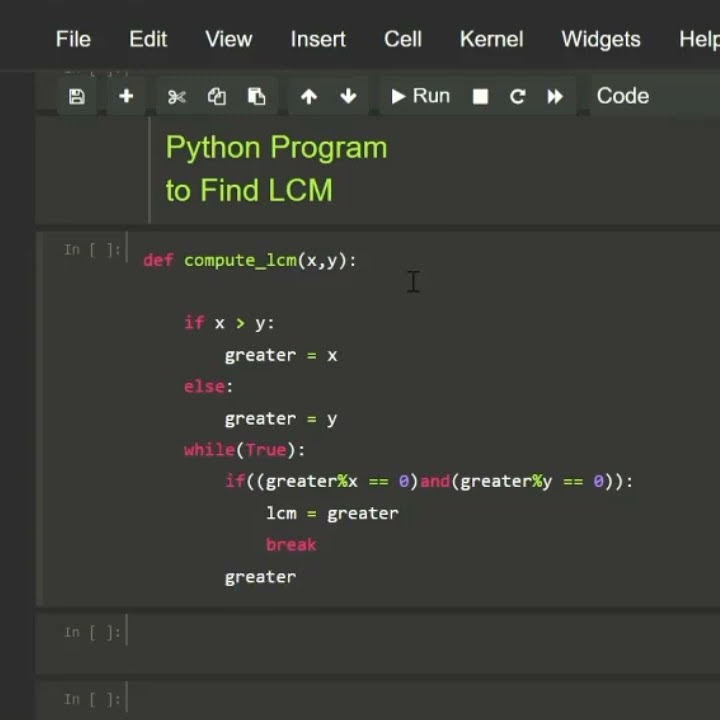The height and width of the screenshot is (720, 720).
Task: Move the selected cell down with the arrow
Action: tap(349, 96)
